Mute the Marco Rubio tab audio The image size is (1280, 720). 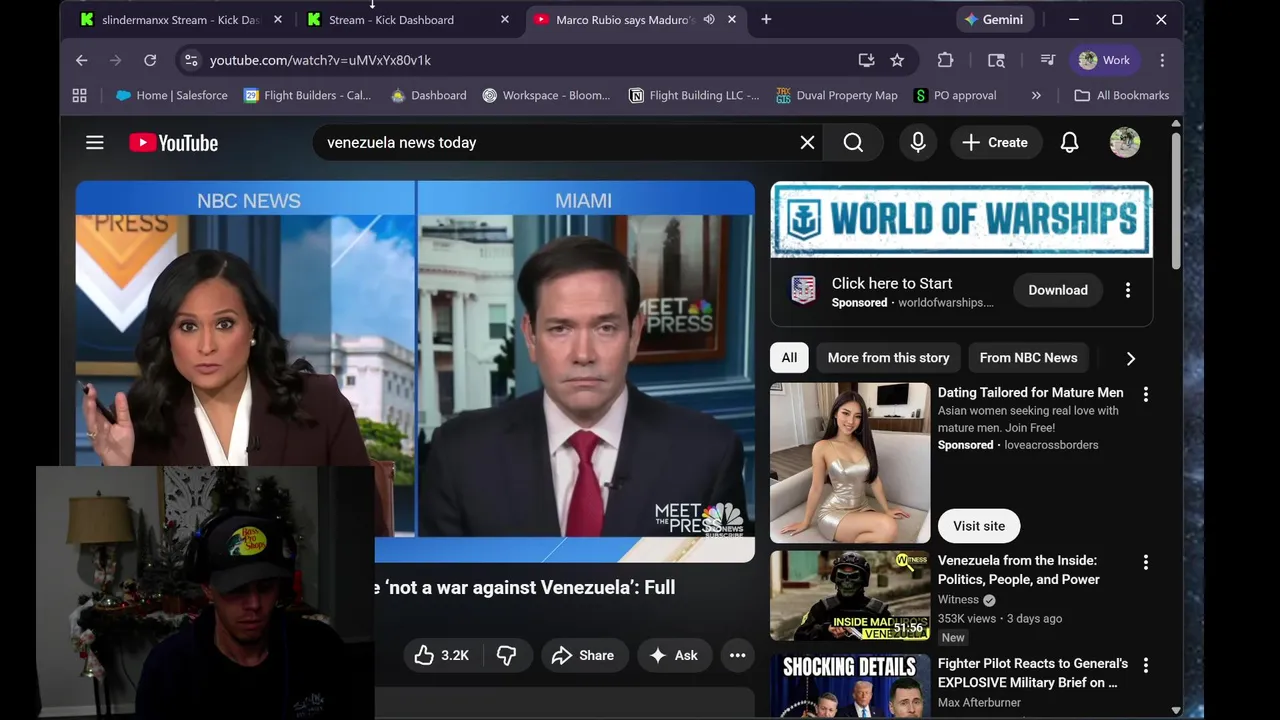pyautogui.click(x=709, y=19)
